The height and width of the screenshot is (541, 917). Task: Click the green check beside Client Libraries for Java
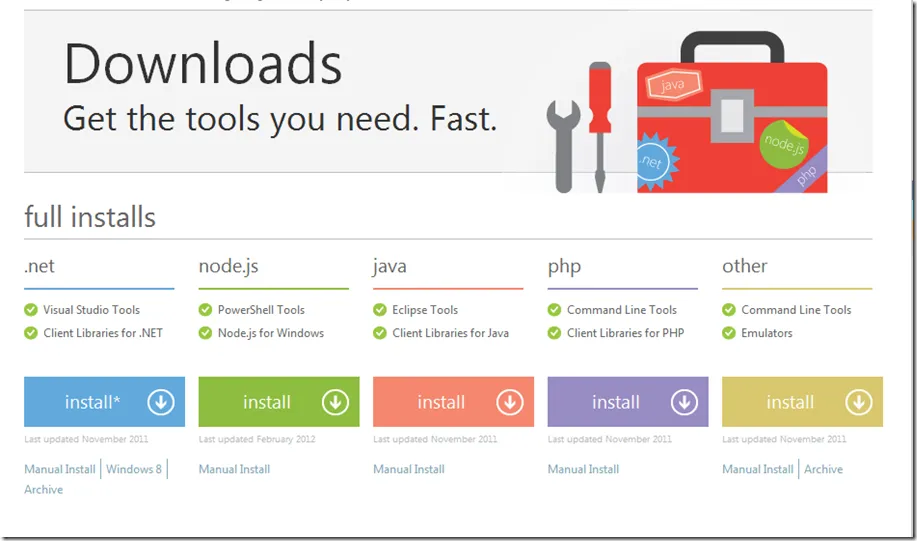coord(380,333)
